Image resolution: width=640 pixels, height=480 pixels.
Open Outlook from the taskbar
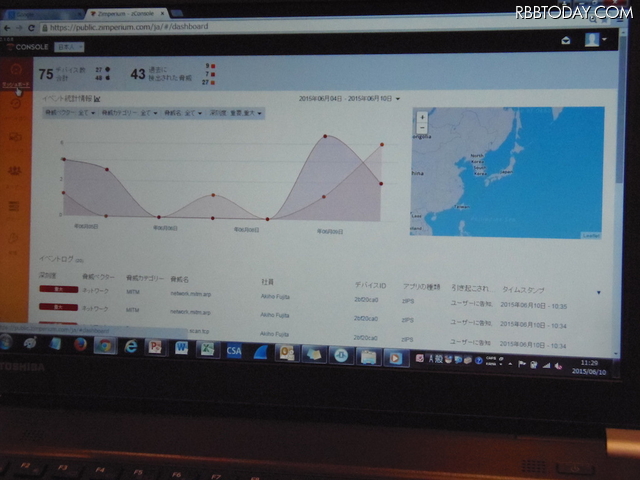[x=287, y=353]
